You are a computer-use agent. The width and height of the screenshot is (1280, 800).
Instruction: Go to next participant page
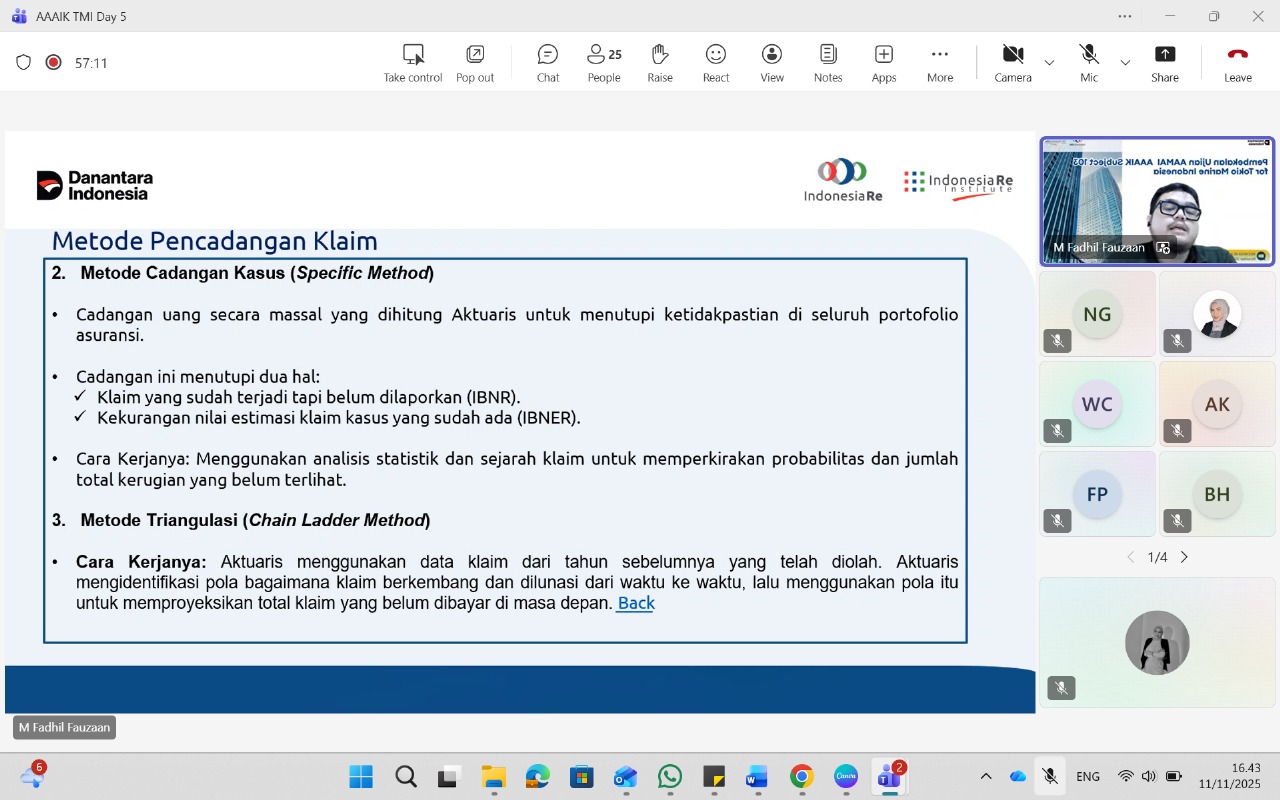coord(1184,557)
